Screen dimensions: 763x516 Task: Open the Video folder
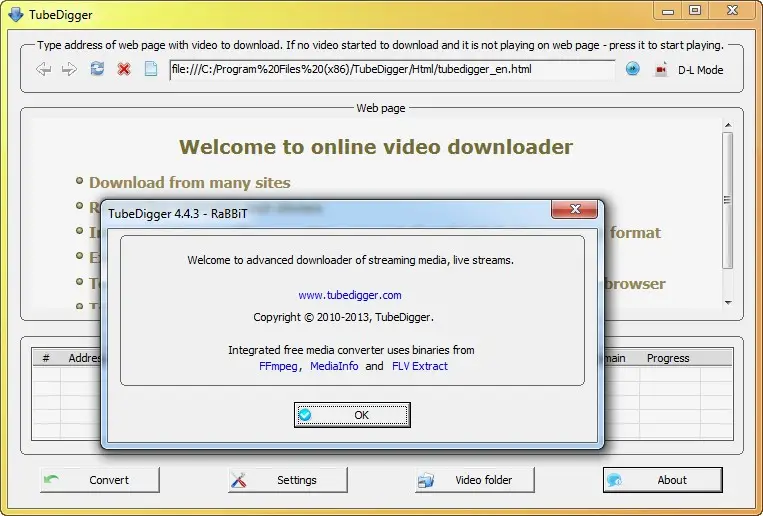coord(475,480)
